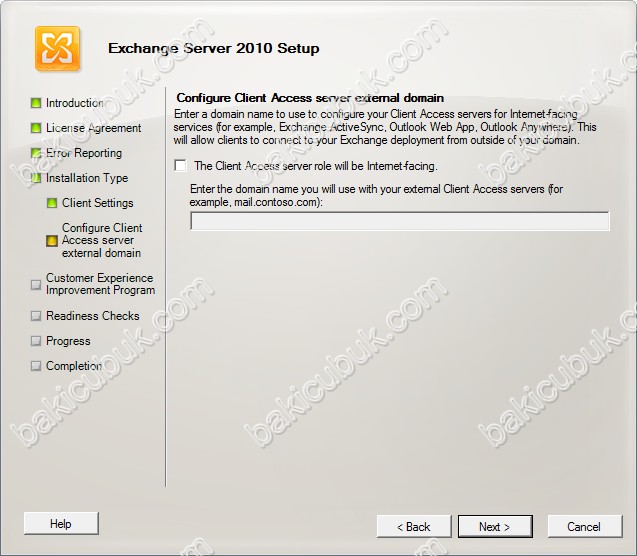
Task: Select the License Agreement step label
Action: 93,128
